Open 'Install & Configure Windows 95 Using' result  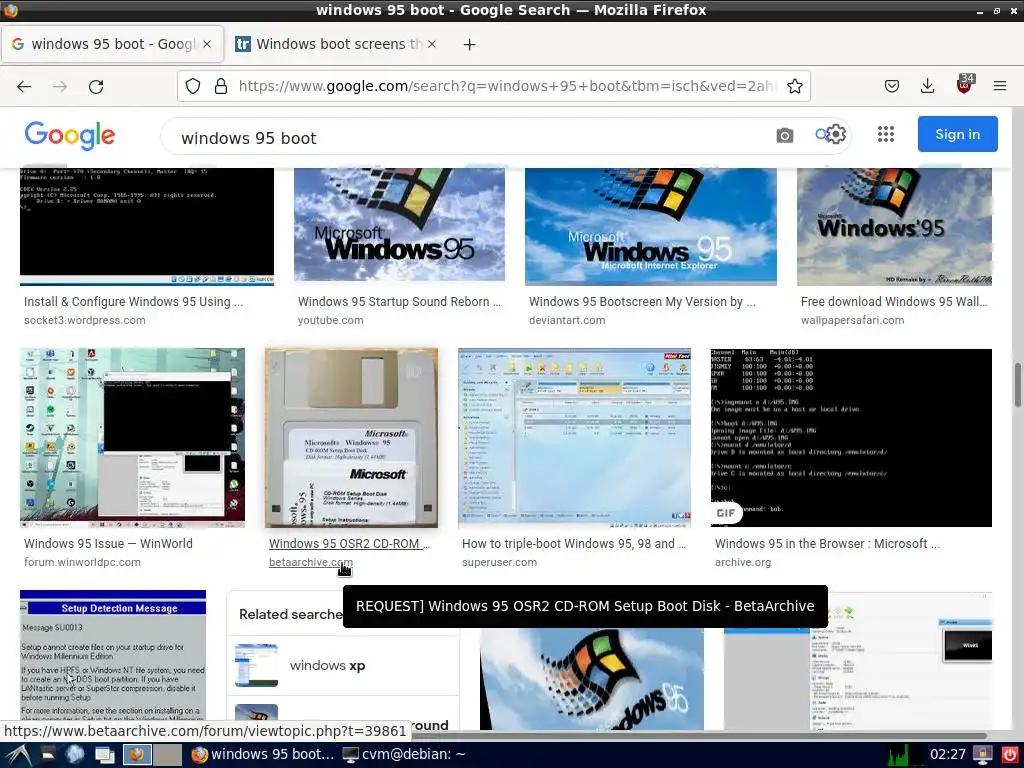click(133, 302)
